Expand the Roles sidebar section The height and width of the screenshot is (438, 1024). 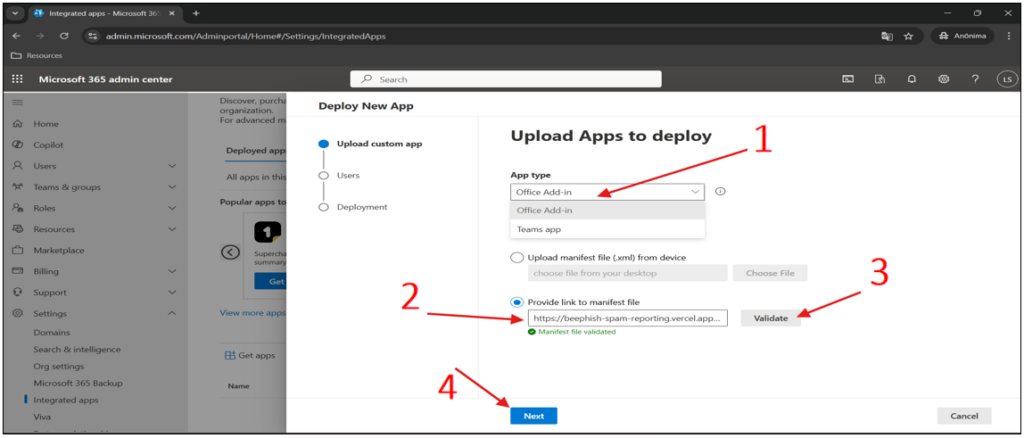[x=172, y=208]
